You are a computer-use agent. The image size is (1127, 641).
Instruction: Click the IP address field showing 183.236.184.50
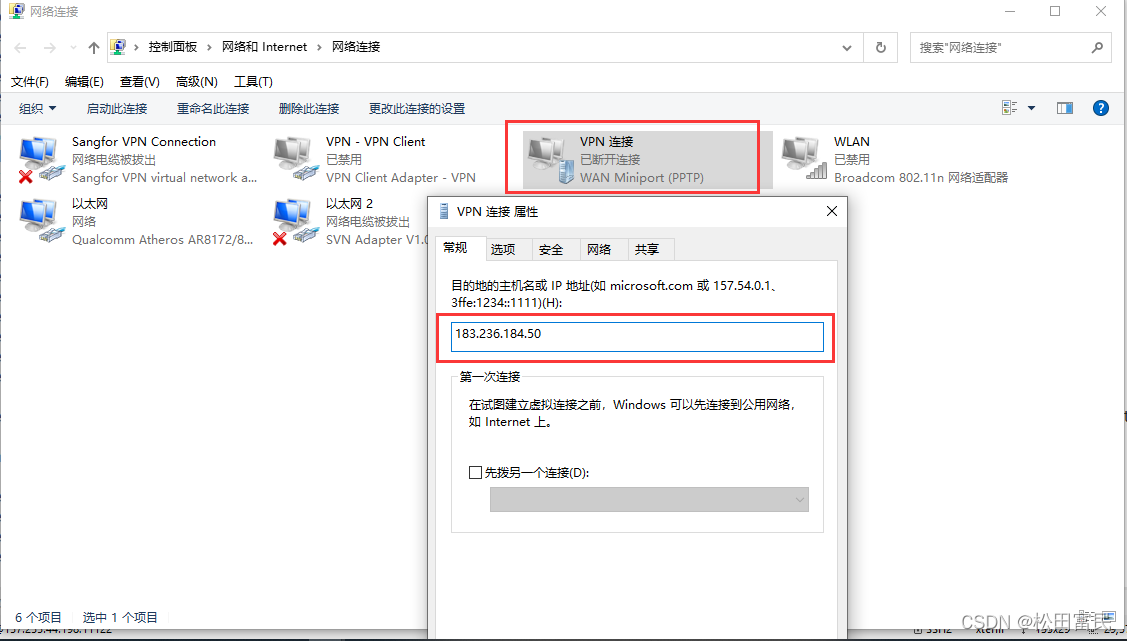(637, 336)
